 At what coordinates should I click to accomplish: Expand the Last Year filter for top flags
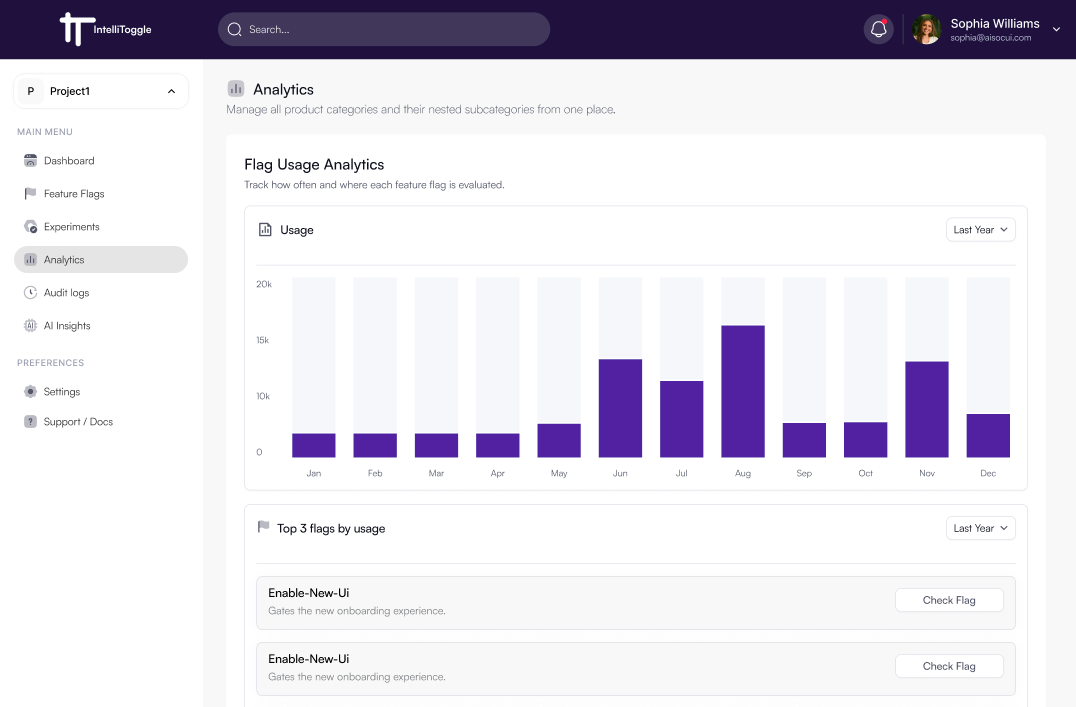click(980, 527)
